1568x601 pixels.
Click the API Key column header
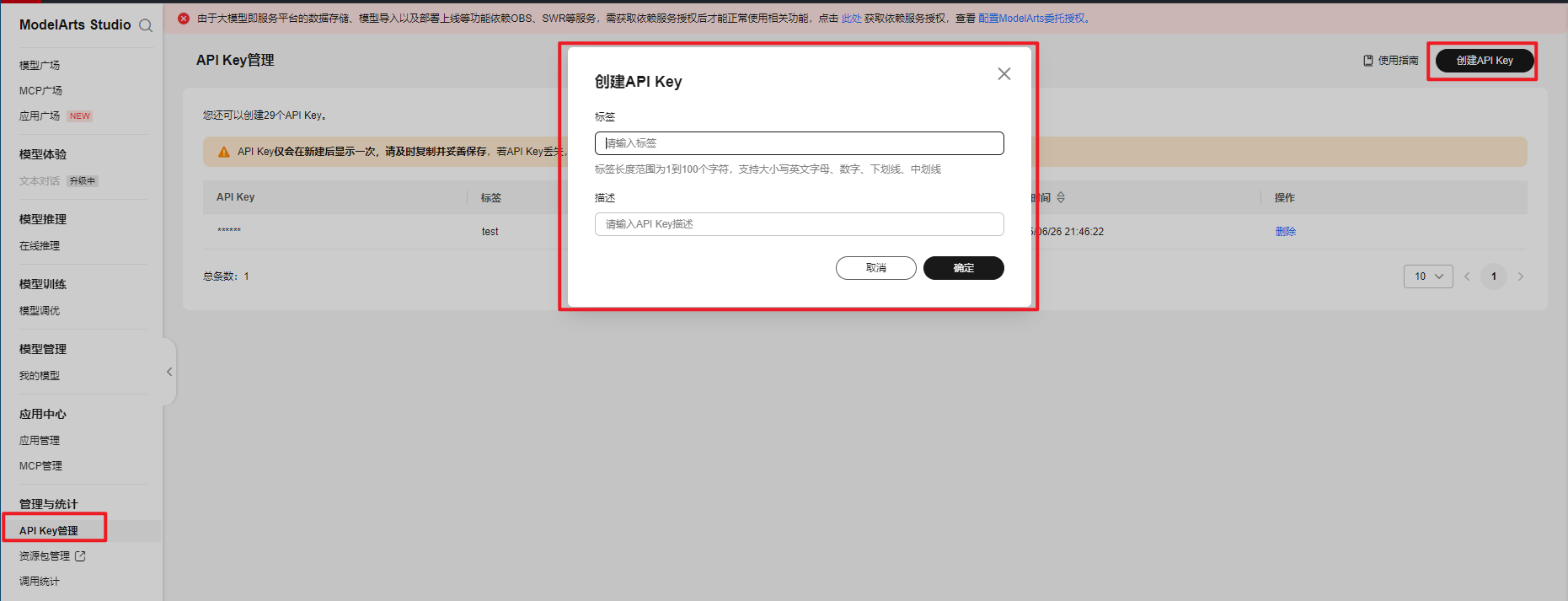coord(235,197)
